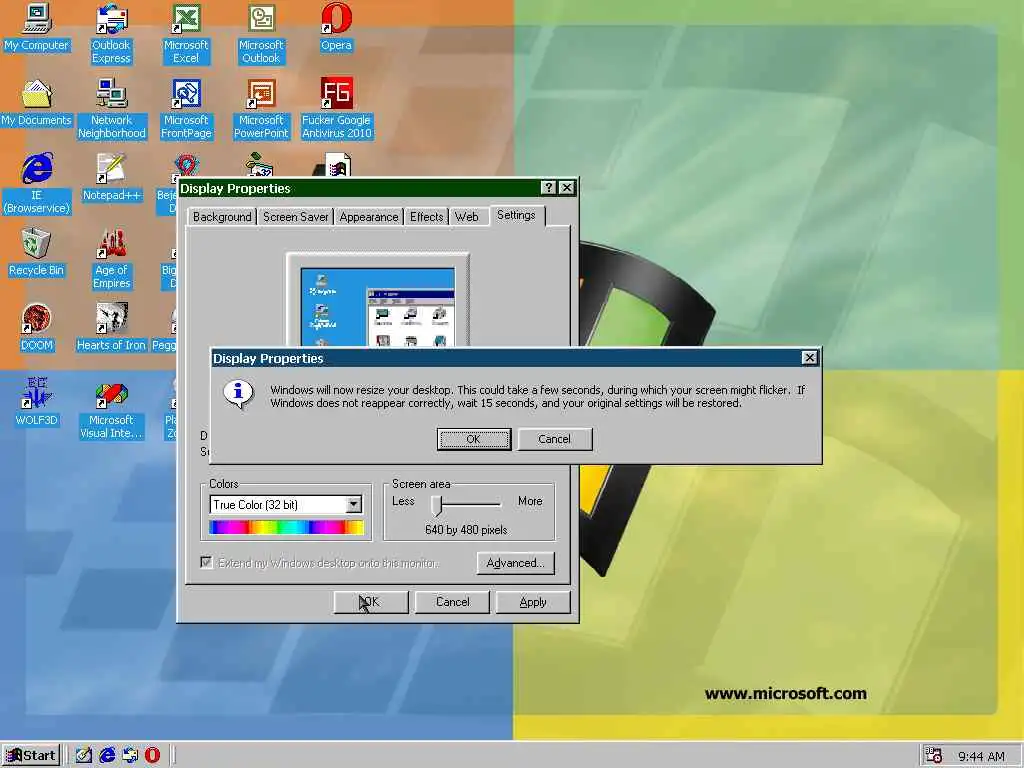
Task: Click Cancel in the resize message box
Action: (x=554, y=439)
